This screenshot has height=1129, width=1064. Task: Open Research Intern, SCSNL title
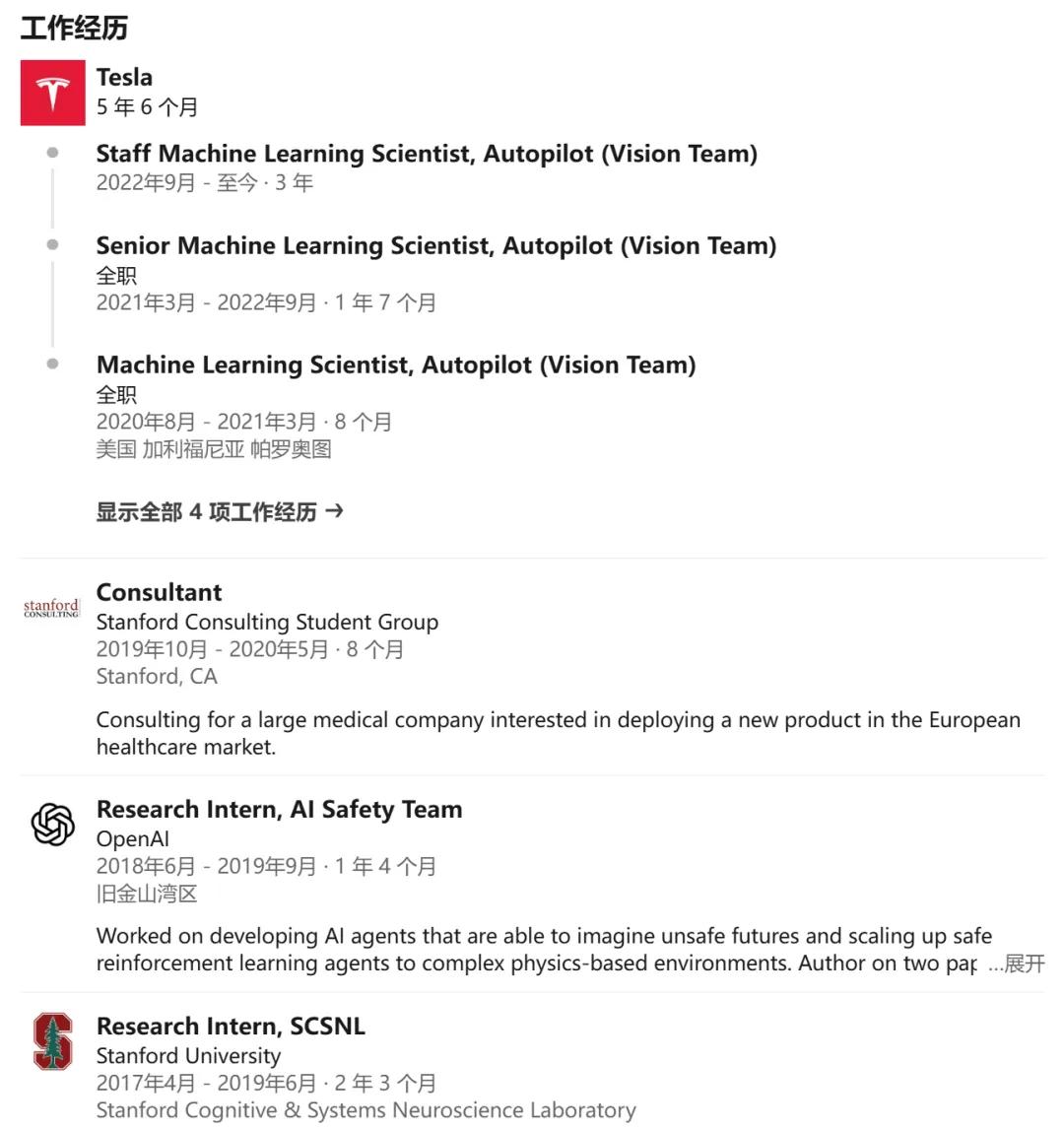(x=231, y=1027)
